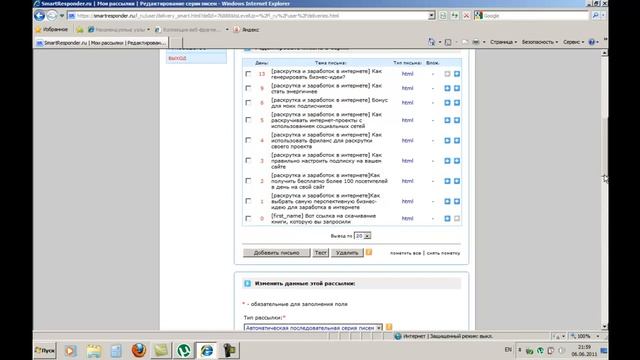Click the orange help icon beside Удалить
Image resolution: width=640 pixels, height=360 pixels.
(369, 252)
